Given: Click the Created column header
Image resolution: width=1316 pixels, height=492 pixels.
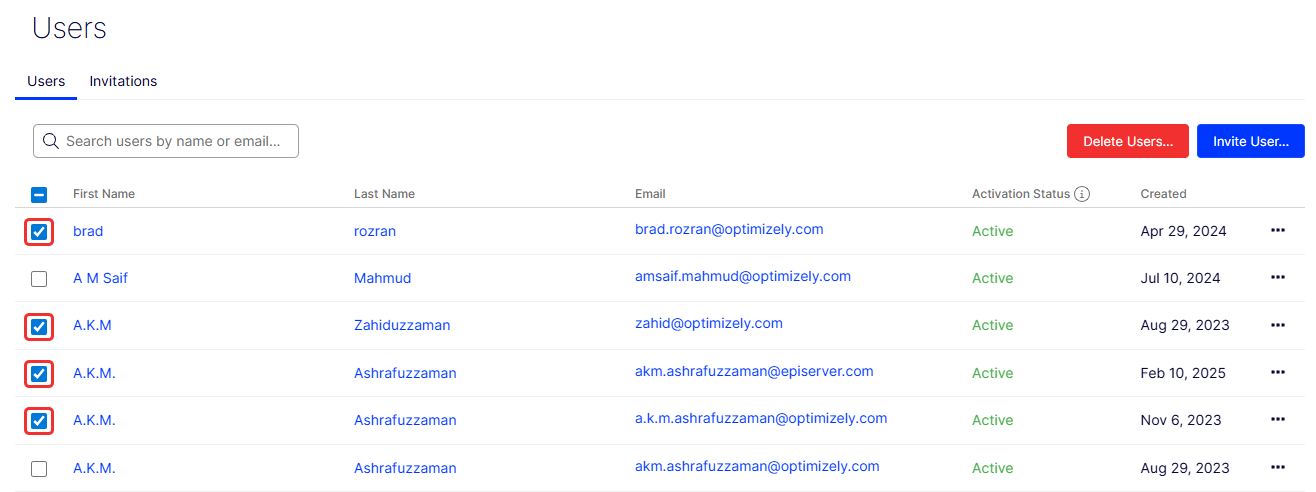Looking at the screenshot, I should click(1163, 194).
